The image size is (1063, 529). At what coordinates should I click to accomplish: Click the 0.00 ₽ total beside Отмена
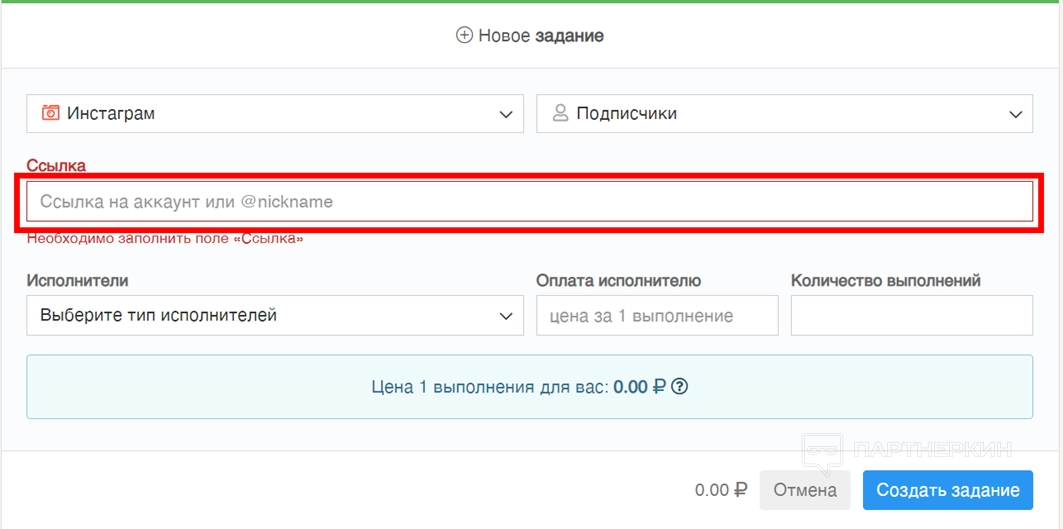point(721,490)
